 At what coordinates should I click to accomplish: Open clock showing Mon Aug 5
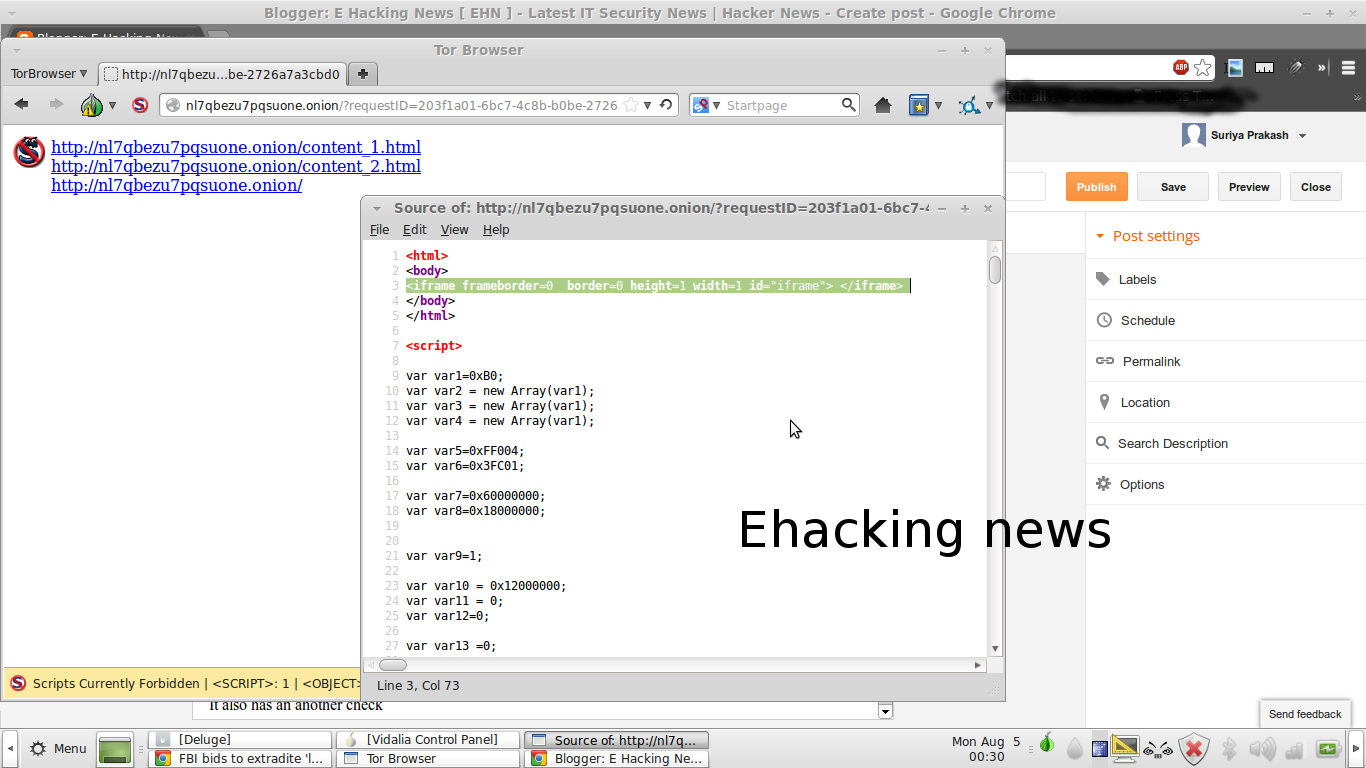point(984,749)
